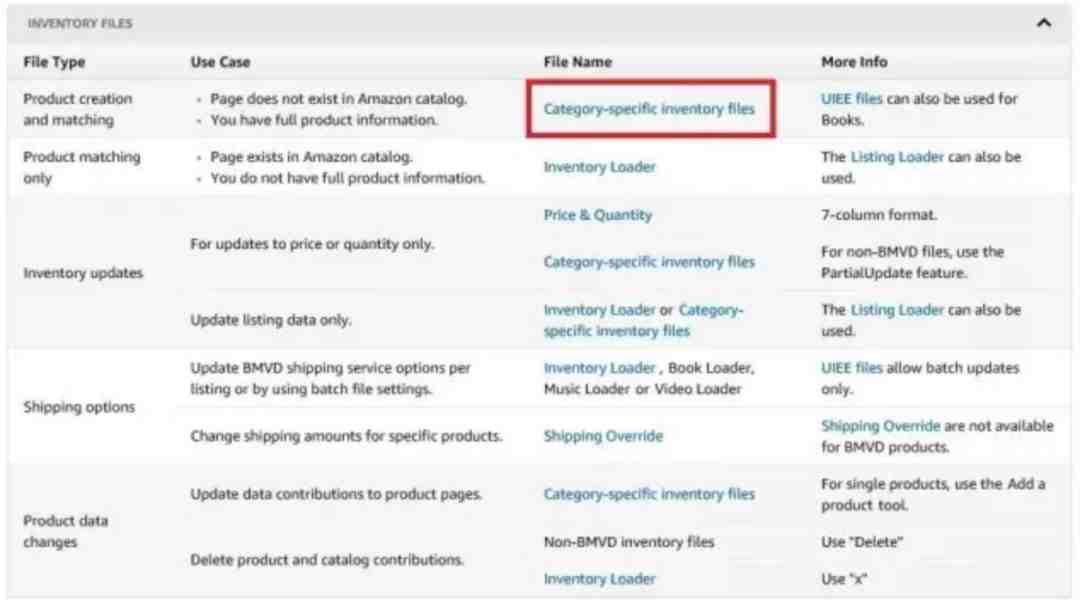Click the Use Case column header
1080x605 pixels.
coord(220,62)
